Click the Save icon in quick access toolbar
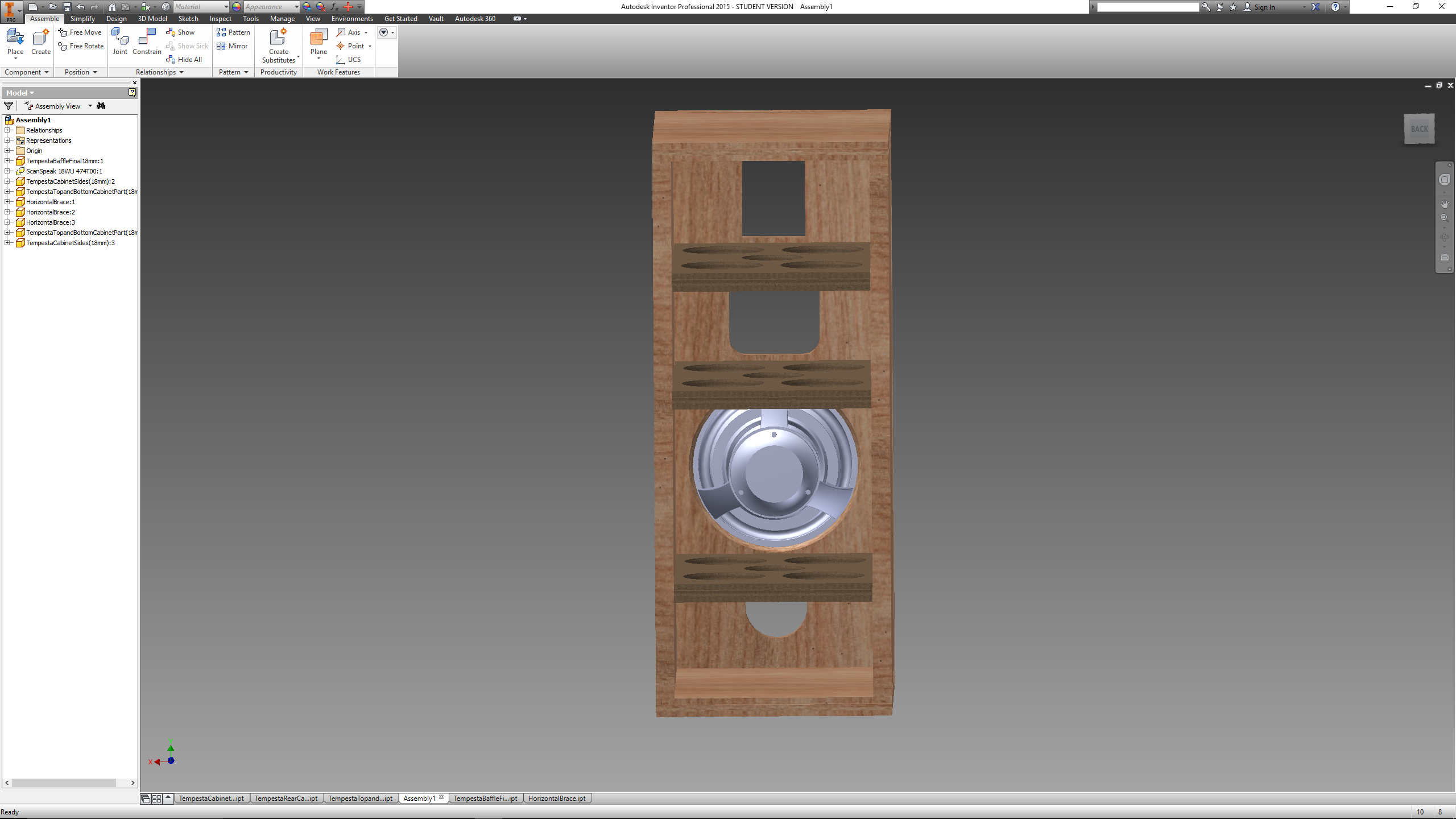1456x819 pixels. pos(67,7)
